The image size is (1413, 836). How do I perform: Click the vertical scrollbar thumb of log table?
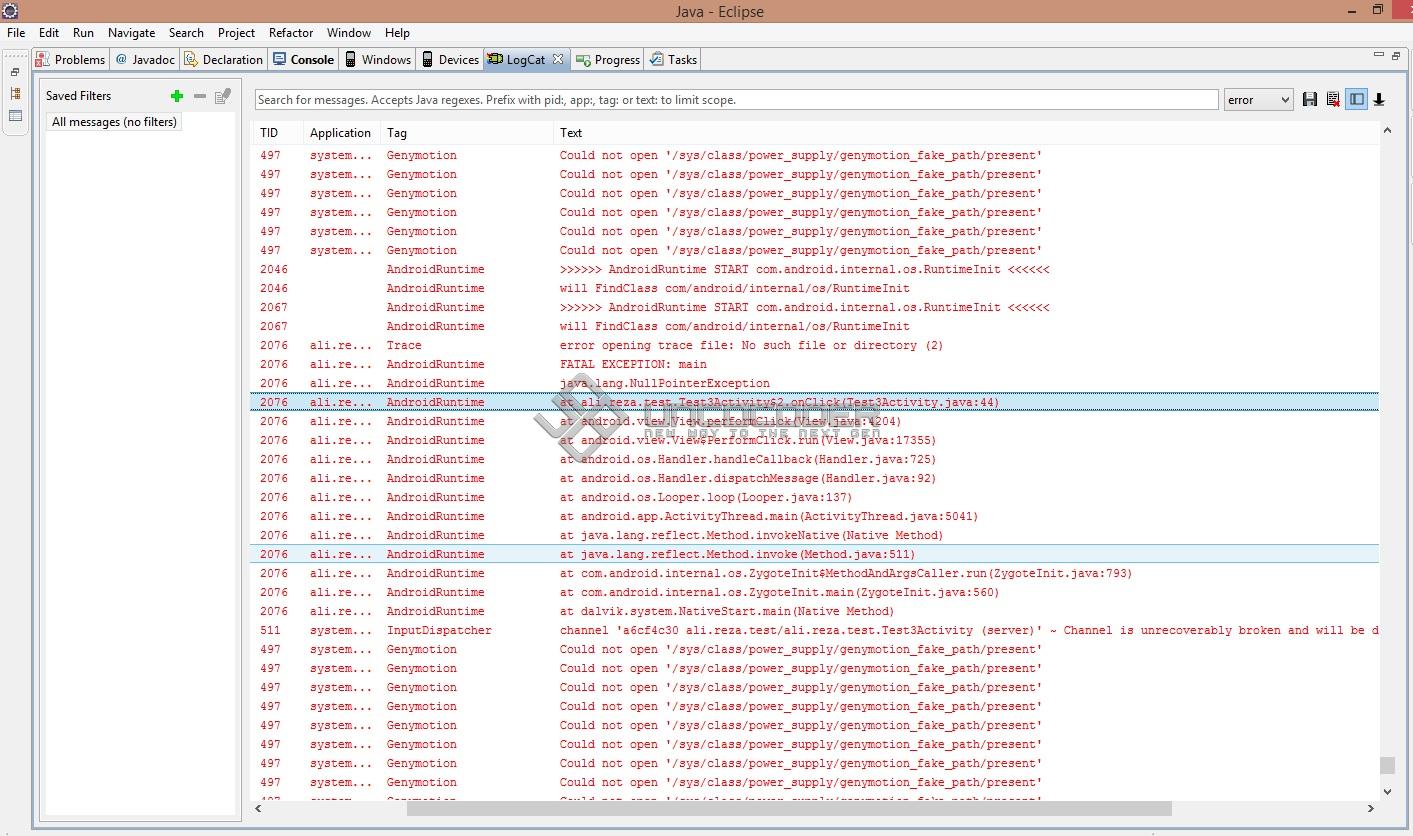[1387, 765]
